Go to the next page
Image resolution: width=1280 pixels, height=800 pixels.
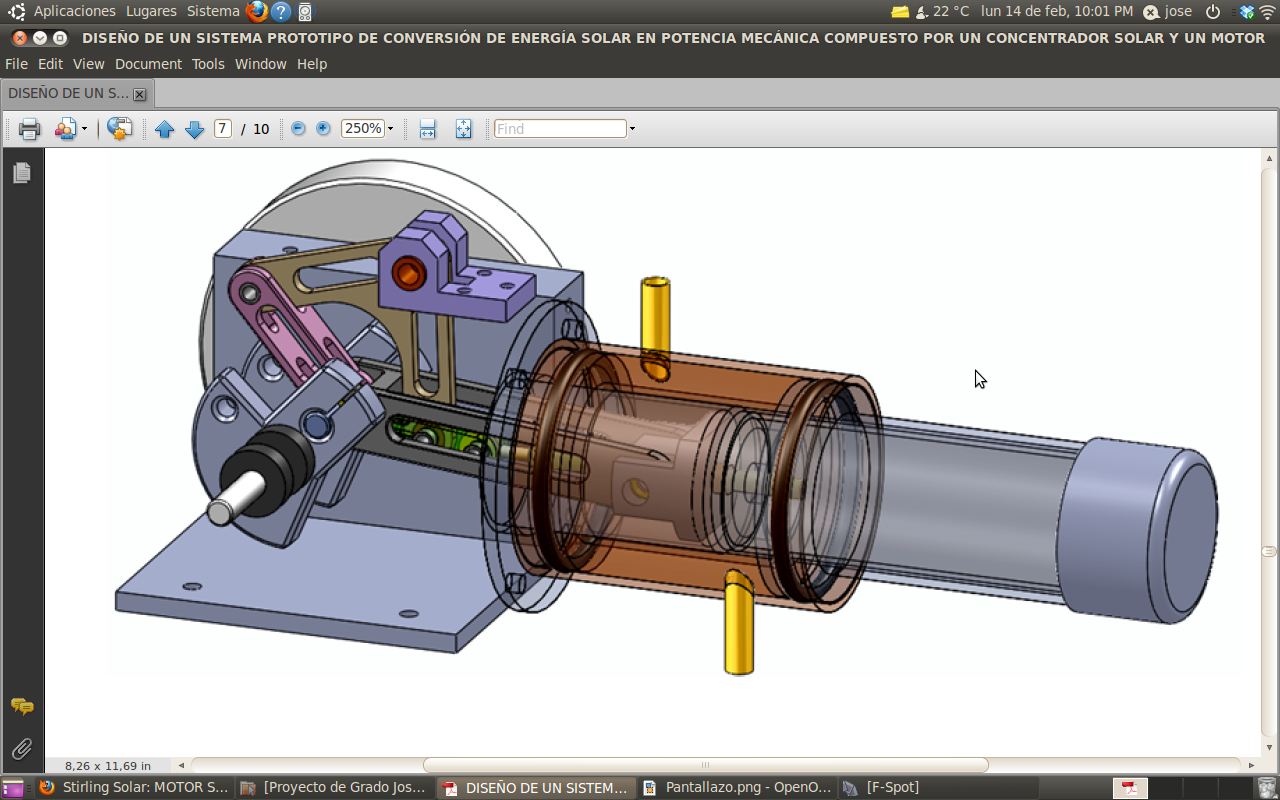tap(194, 128)
